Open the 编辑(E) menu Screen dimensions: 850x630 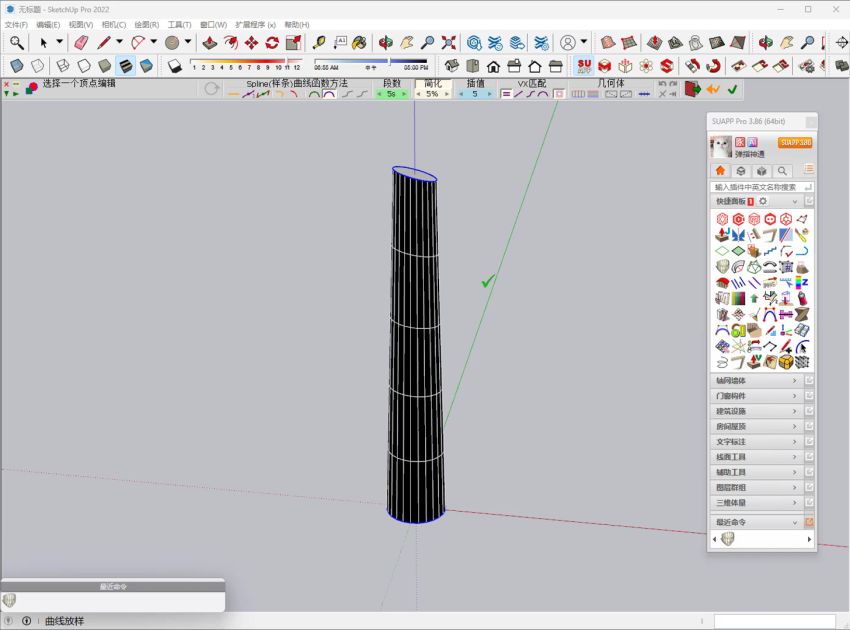click(48, 24)
